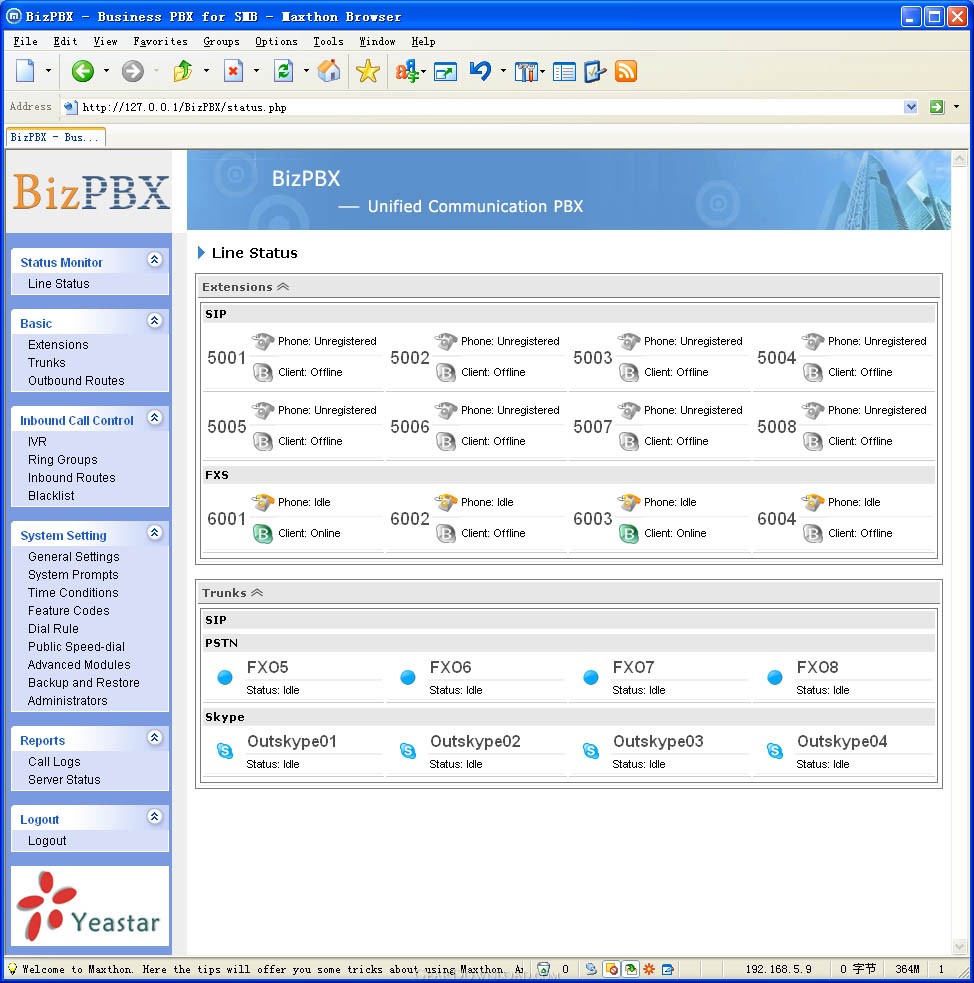The image size is (974, 983).
Task: Click the Logout link under Logout section
Action: 47,841
